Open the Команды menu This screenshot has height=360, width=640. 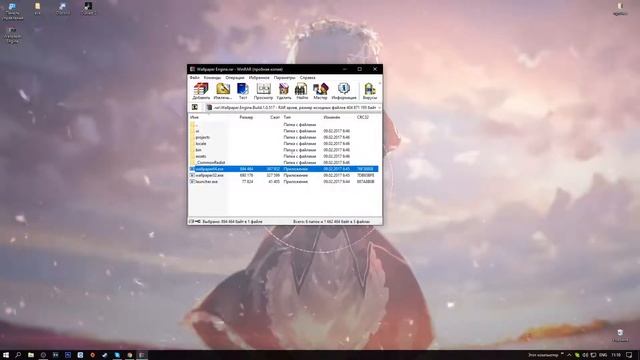pos(212,78)
